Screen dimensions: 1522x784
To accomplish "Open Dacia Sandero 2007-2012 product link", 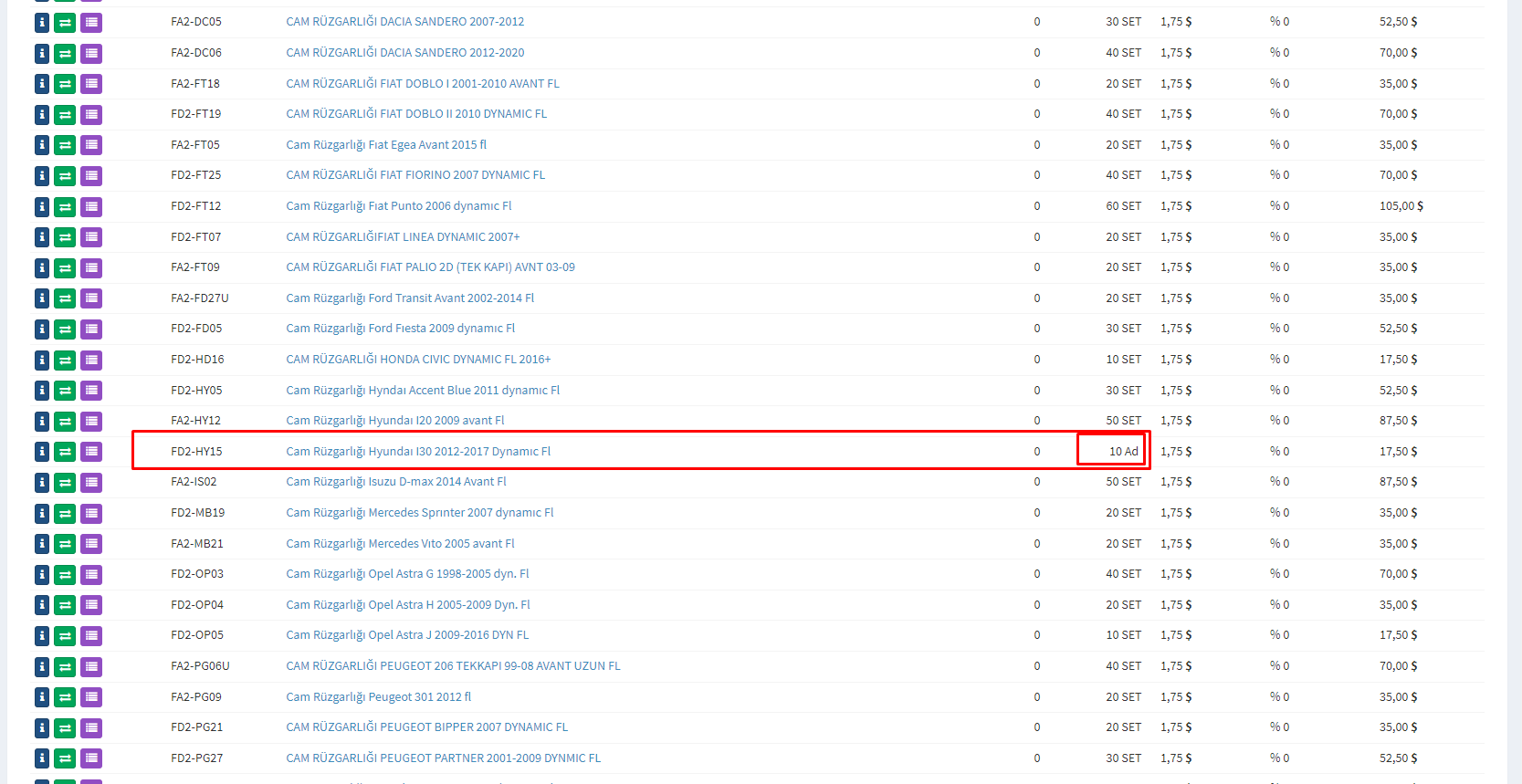I will (x=404, y=22).
